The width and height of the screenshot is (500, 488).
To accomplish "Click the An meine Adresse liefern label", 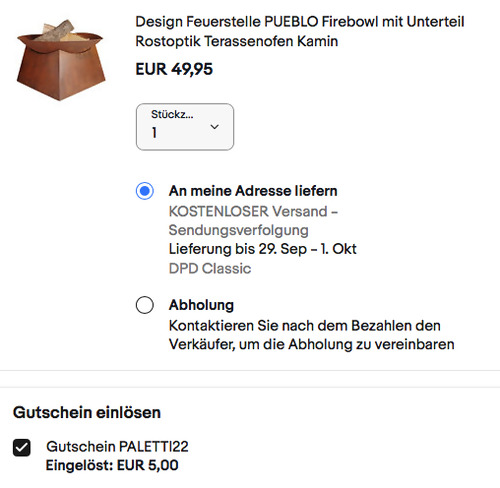I will click(x=253, y=191).
